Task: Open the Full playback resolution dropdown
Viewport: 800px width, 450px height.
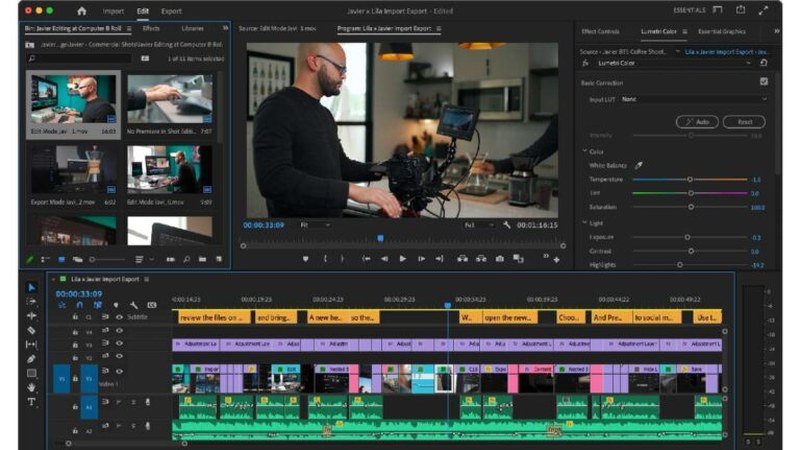Action: (479, 225)
